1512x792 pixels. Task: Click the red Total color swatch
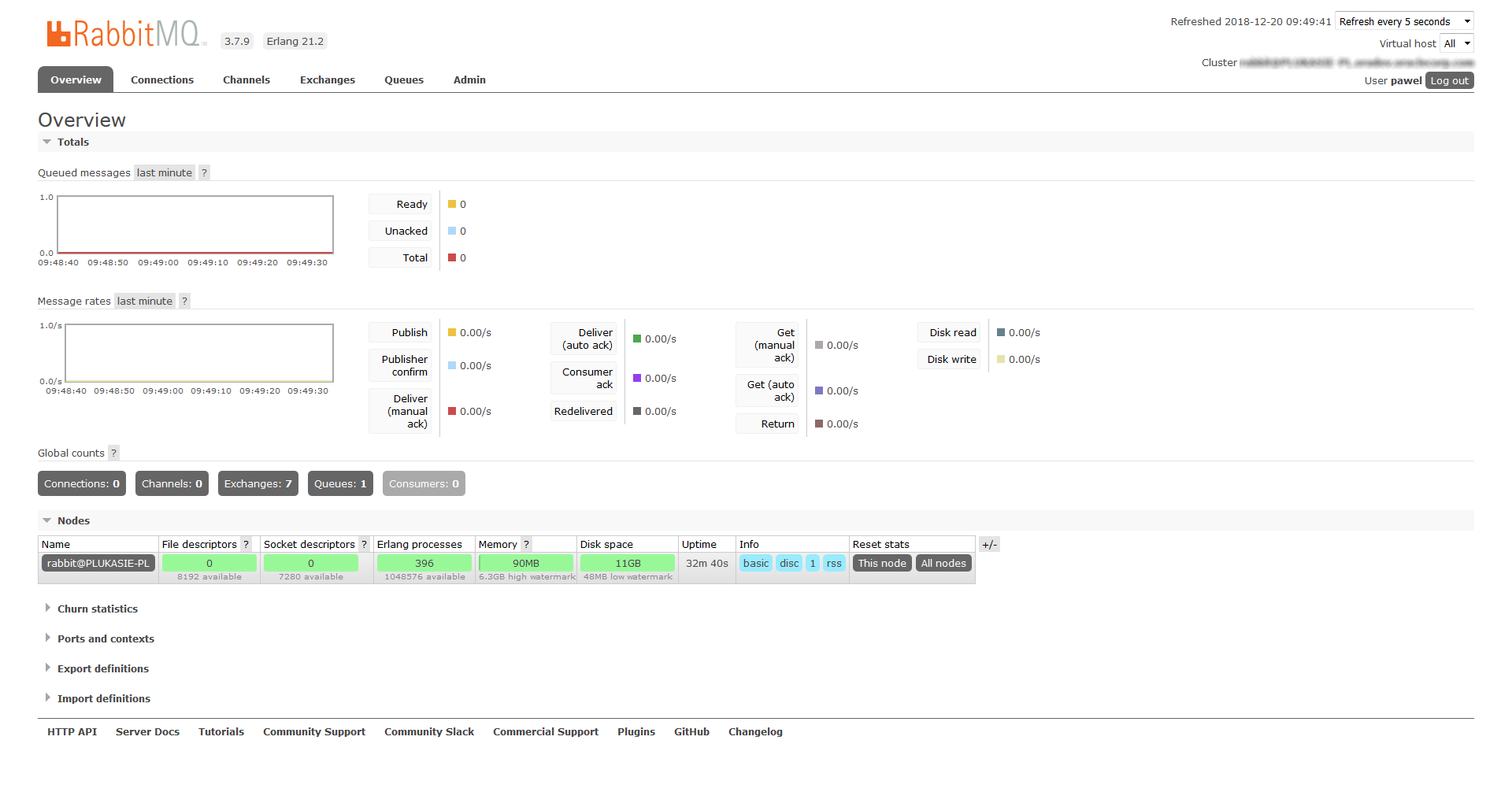452,257
